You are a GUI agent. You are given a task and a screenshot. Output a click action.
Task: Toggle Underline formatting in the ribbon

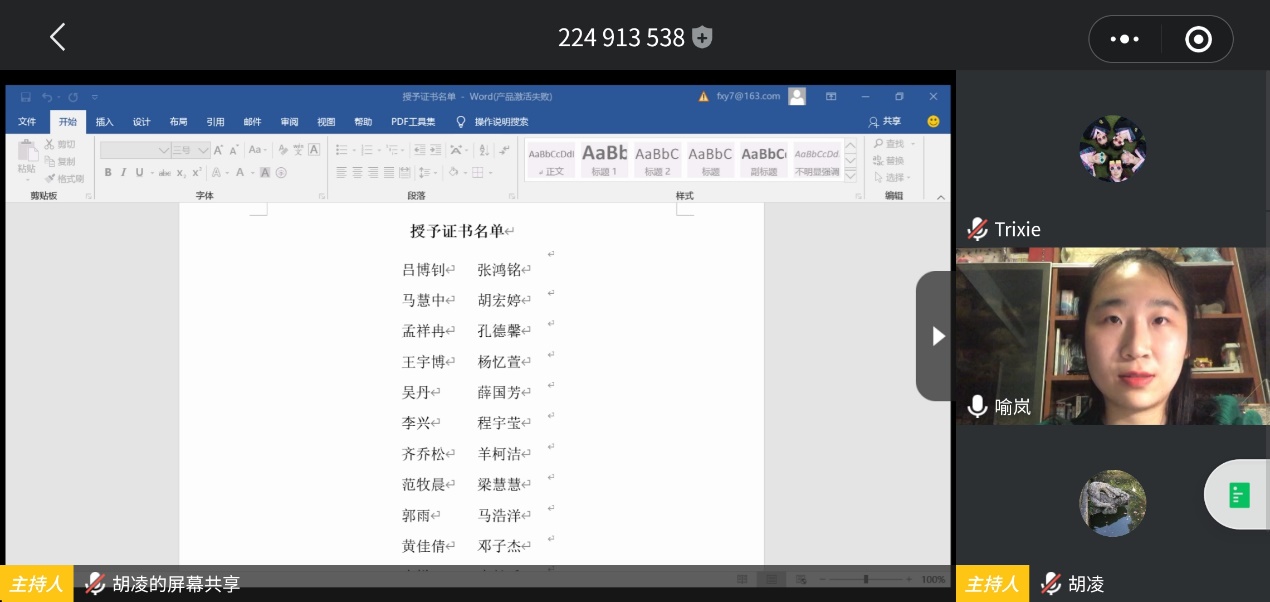[138, 173]
